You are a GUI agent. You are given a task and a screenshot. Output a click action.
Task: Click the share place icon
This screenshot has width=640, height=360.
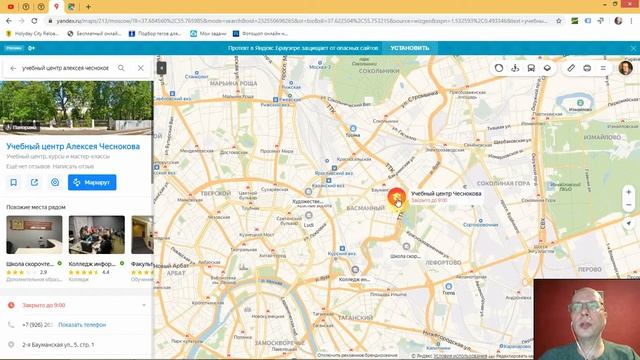(x=34, y=182)
